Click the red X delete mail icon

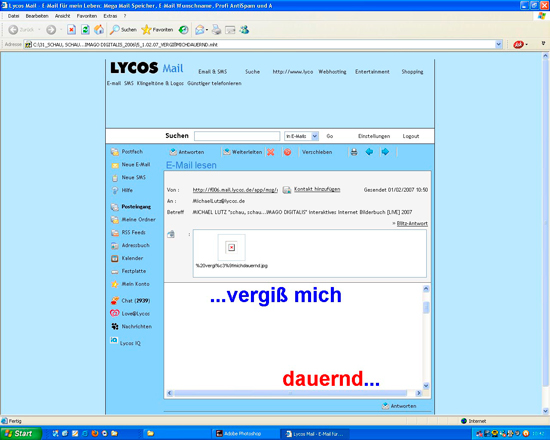point(270,152)
